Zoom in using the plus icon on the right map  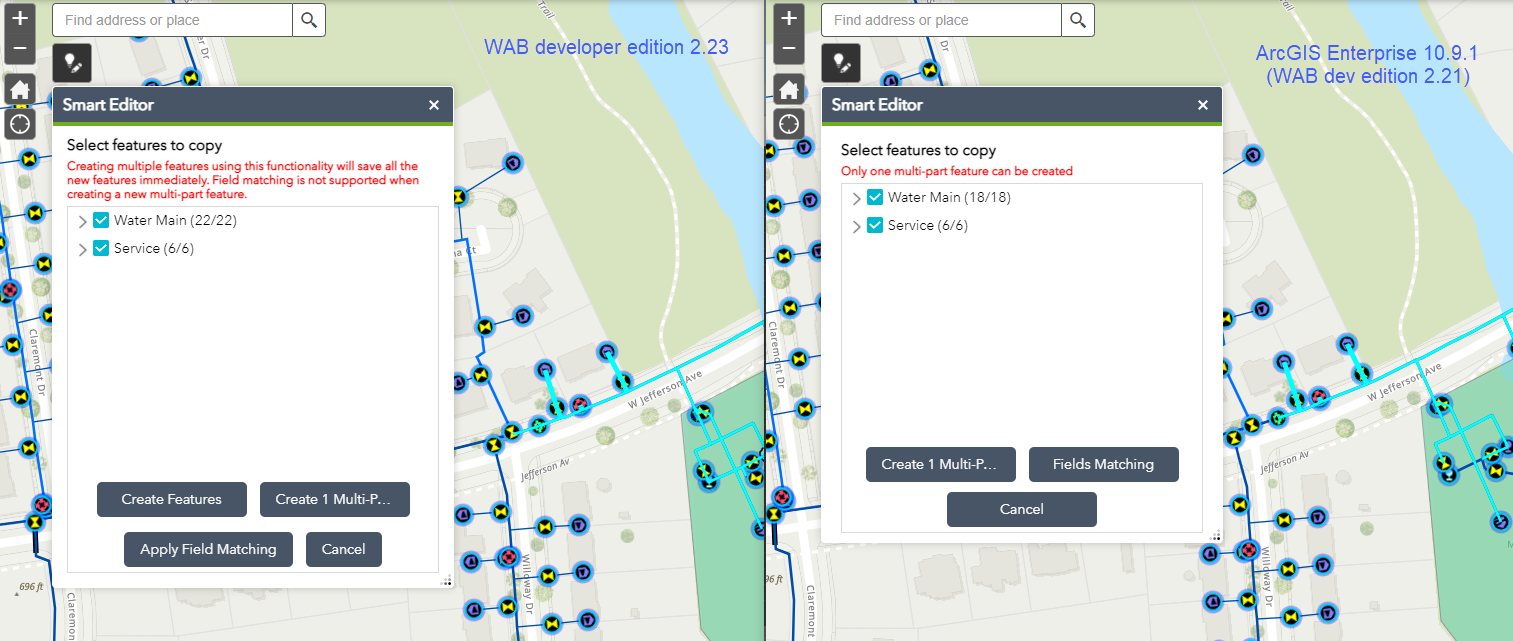tap(788, 17)
